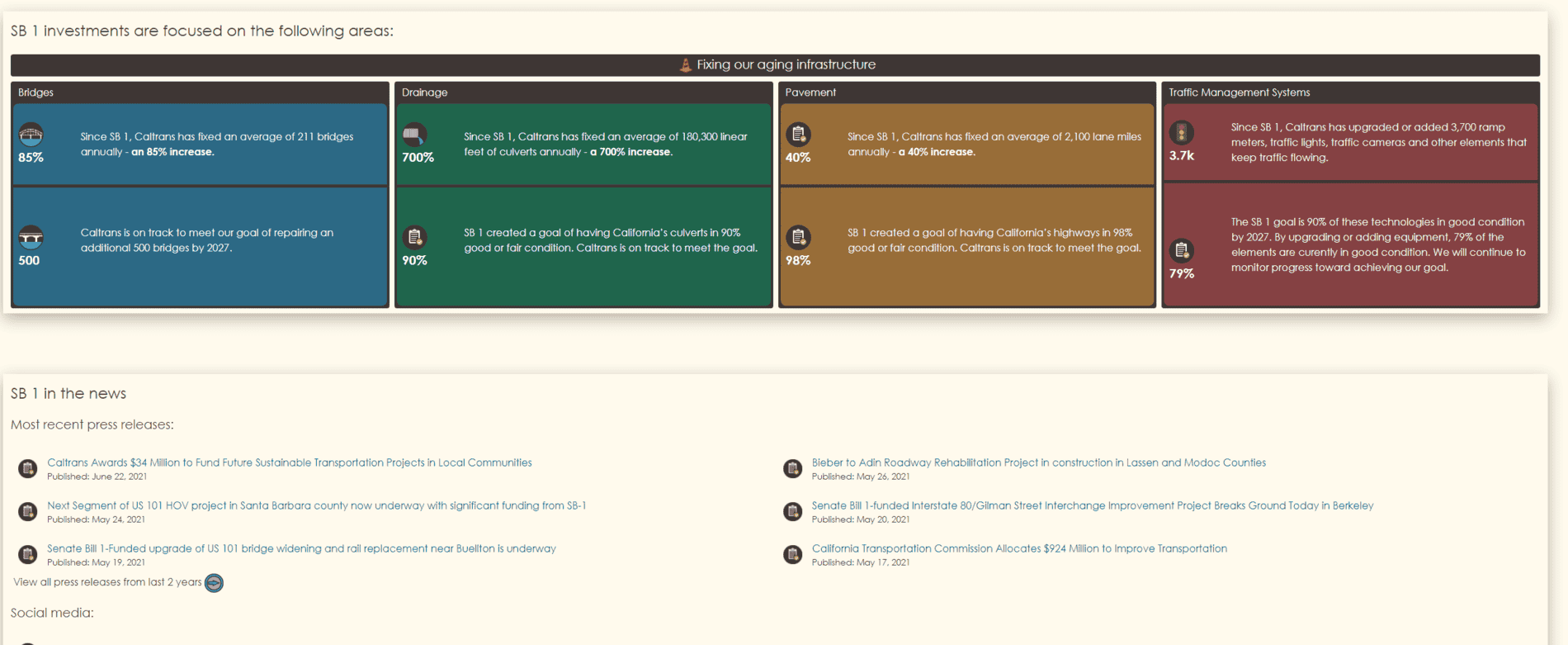Viewport: 1568px width, 645px height.
Task: Click the 40% pavement statistic value
Action: (x=798, y=158)
